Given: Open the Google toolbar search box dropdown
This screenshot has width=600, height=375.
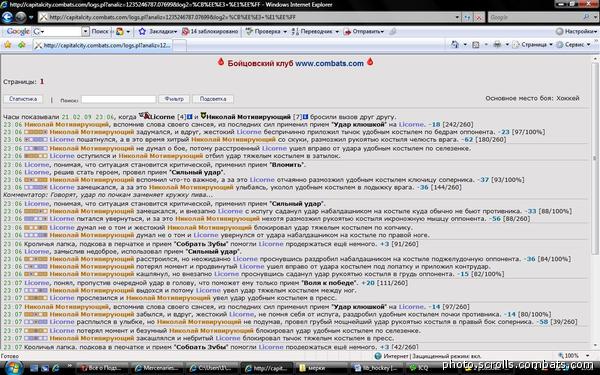Looking at the screenshot, I should pyautogui.click(x=85, y=31).
